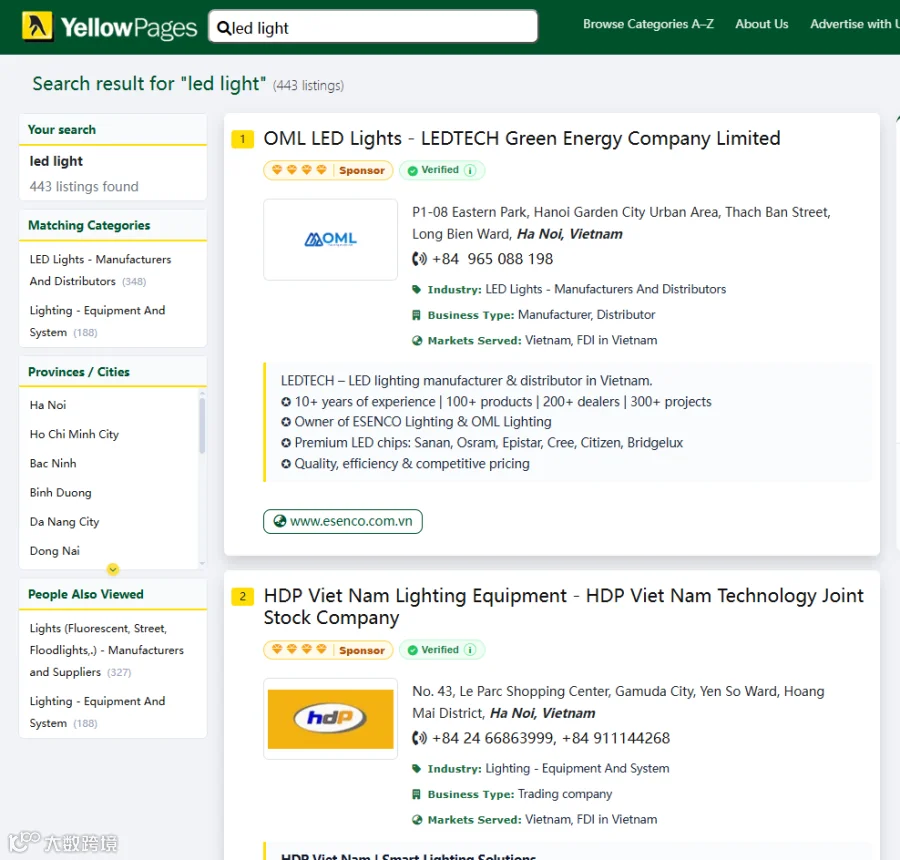Click the green Verified checkmark on OML listing
The width and height of the screenshot is (900, 860).
[x=412, y=171]
